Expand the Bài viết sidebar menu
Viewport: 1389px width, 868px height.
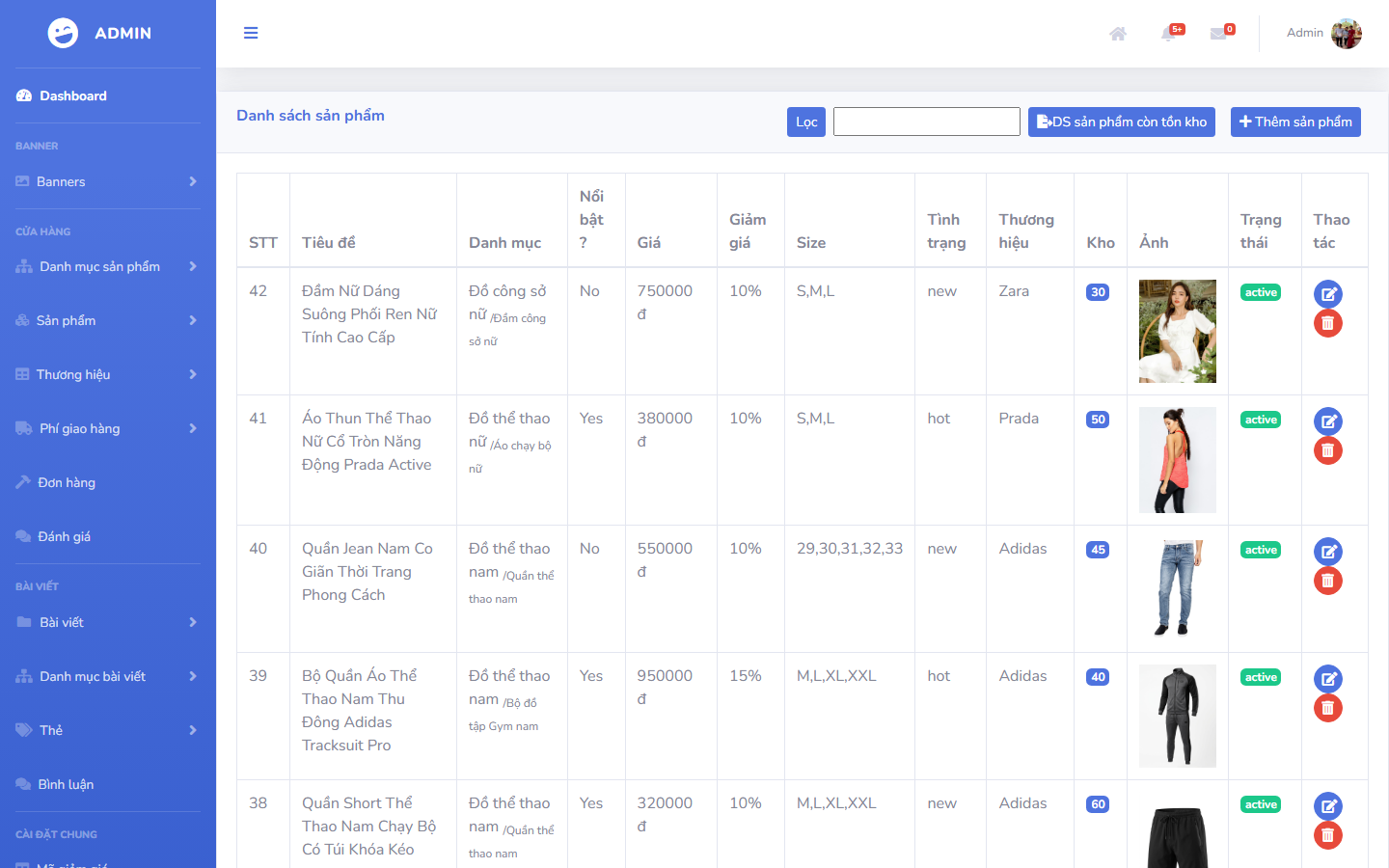108,622
